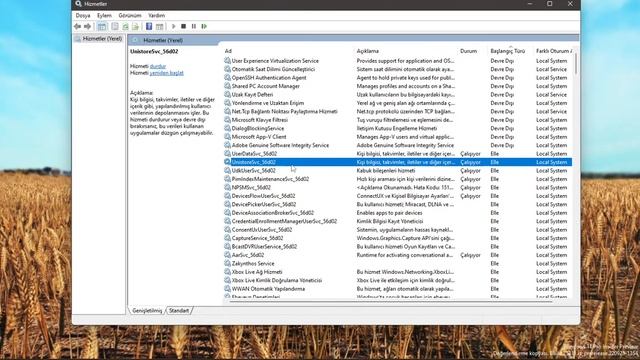Select Hizmetler (Yerel) in the console tree
Screen dimensions: 640x360
[x=102, y=39]
